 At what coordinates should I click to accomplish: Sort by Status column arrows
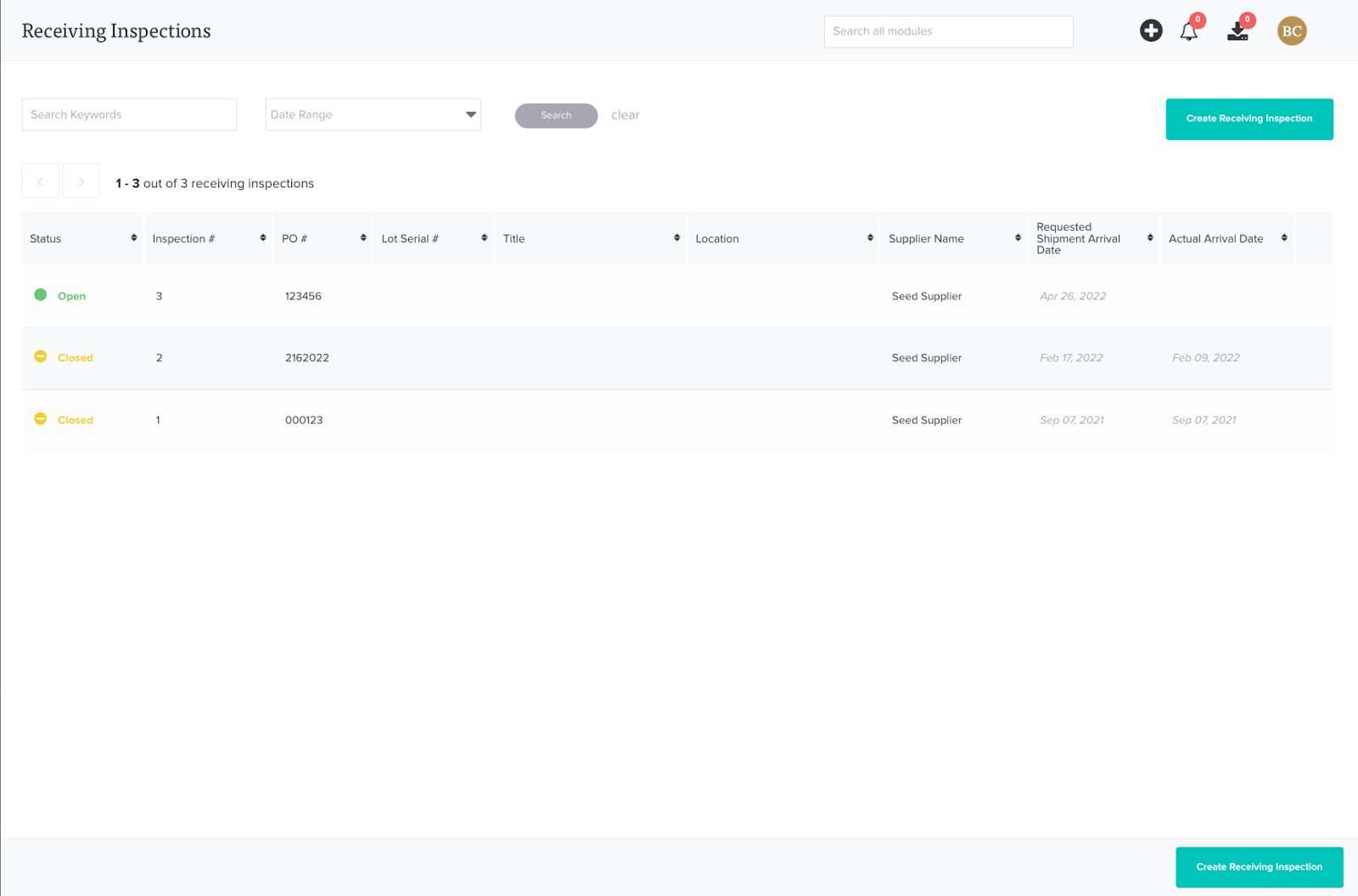click(x=134, y=238)
